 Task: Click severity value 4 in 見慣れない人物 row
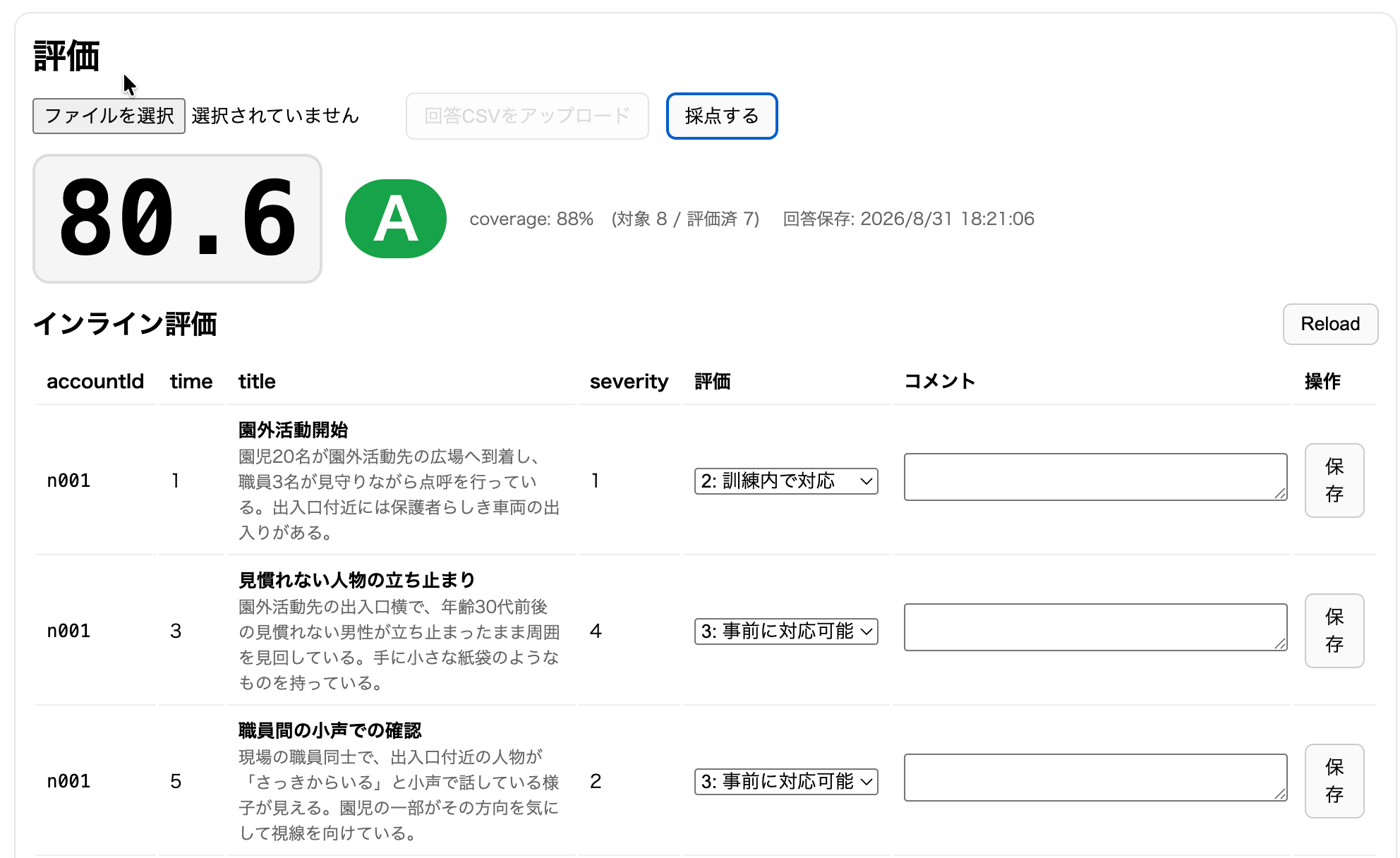[x=596, y=632]
